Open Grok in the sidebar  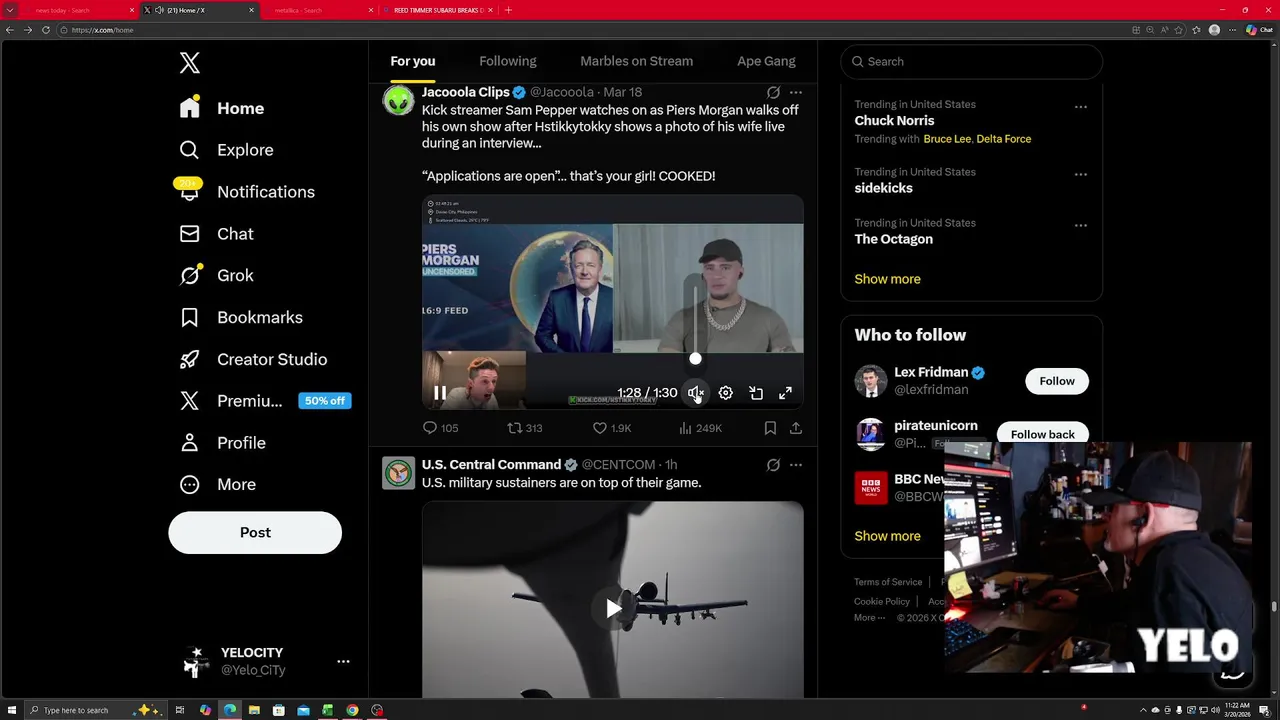(x=216, y=275)
